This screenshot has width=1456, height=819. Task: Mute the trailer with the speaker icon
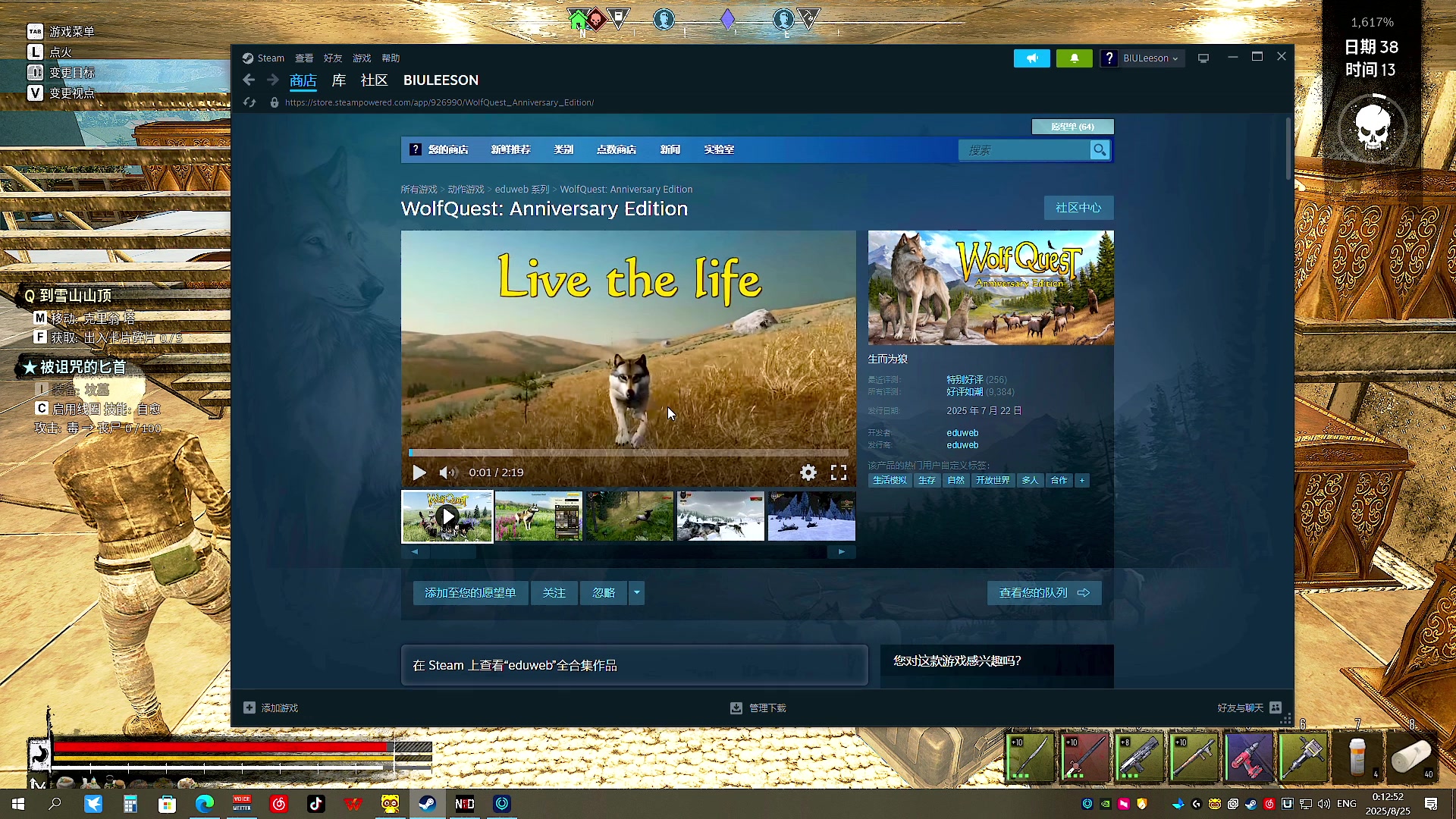447,472
